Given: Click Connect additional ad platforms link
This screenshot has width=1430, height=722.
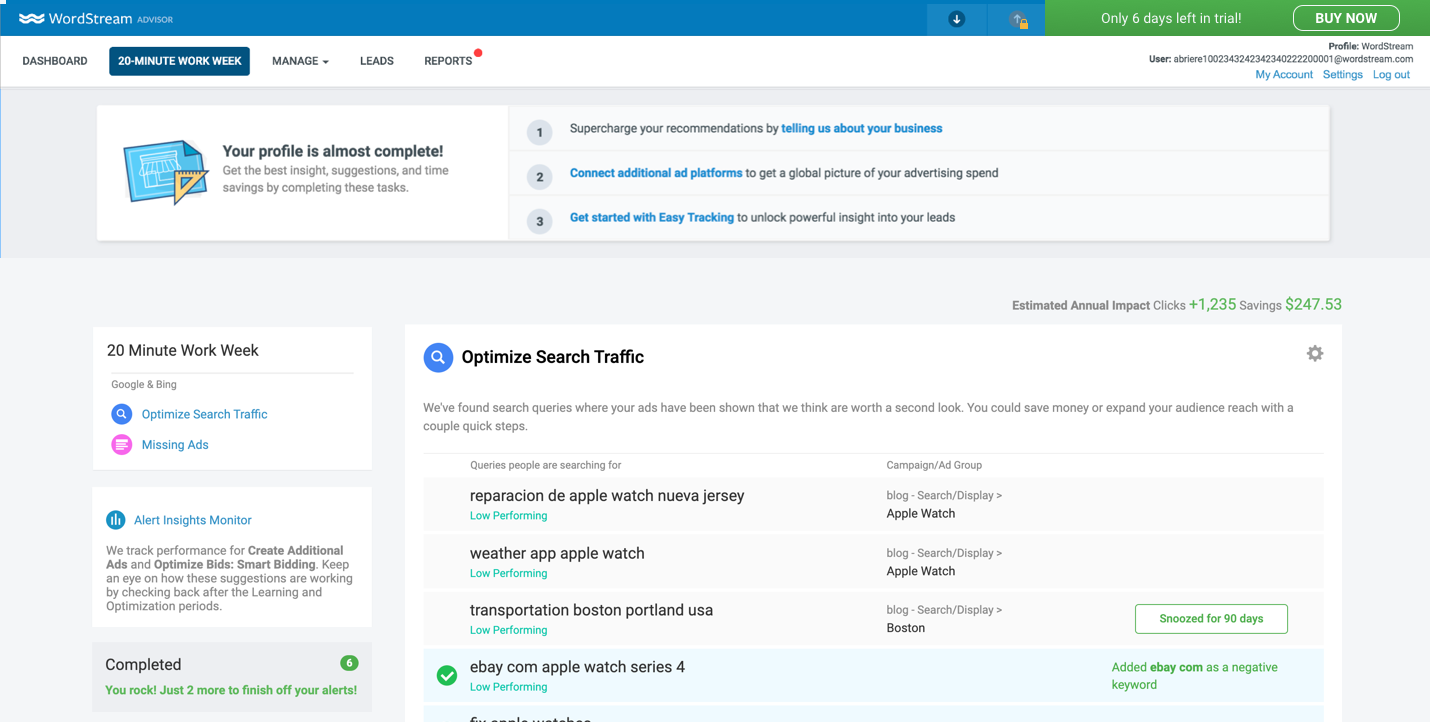Looking at the screenshot, I should pos(656,173).
